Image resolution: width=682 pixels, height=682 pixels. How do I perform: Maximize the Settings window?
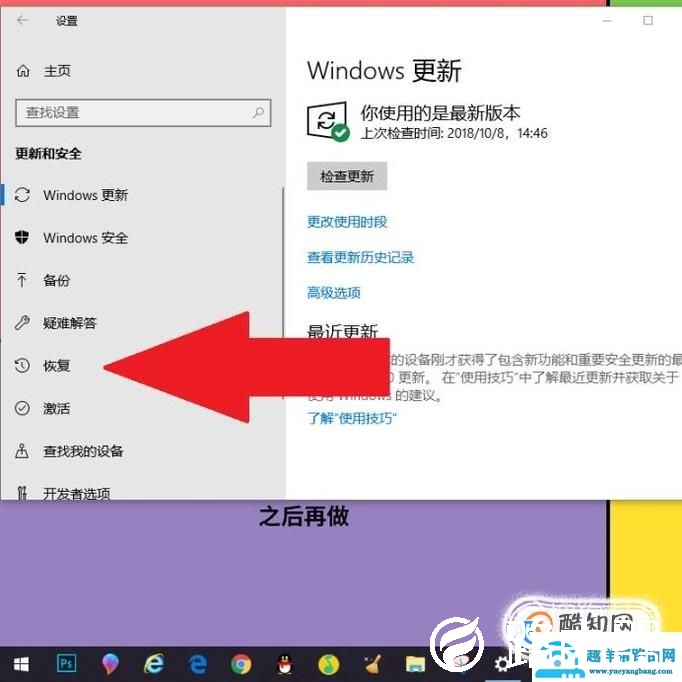(648, 20)
